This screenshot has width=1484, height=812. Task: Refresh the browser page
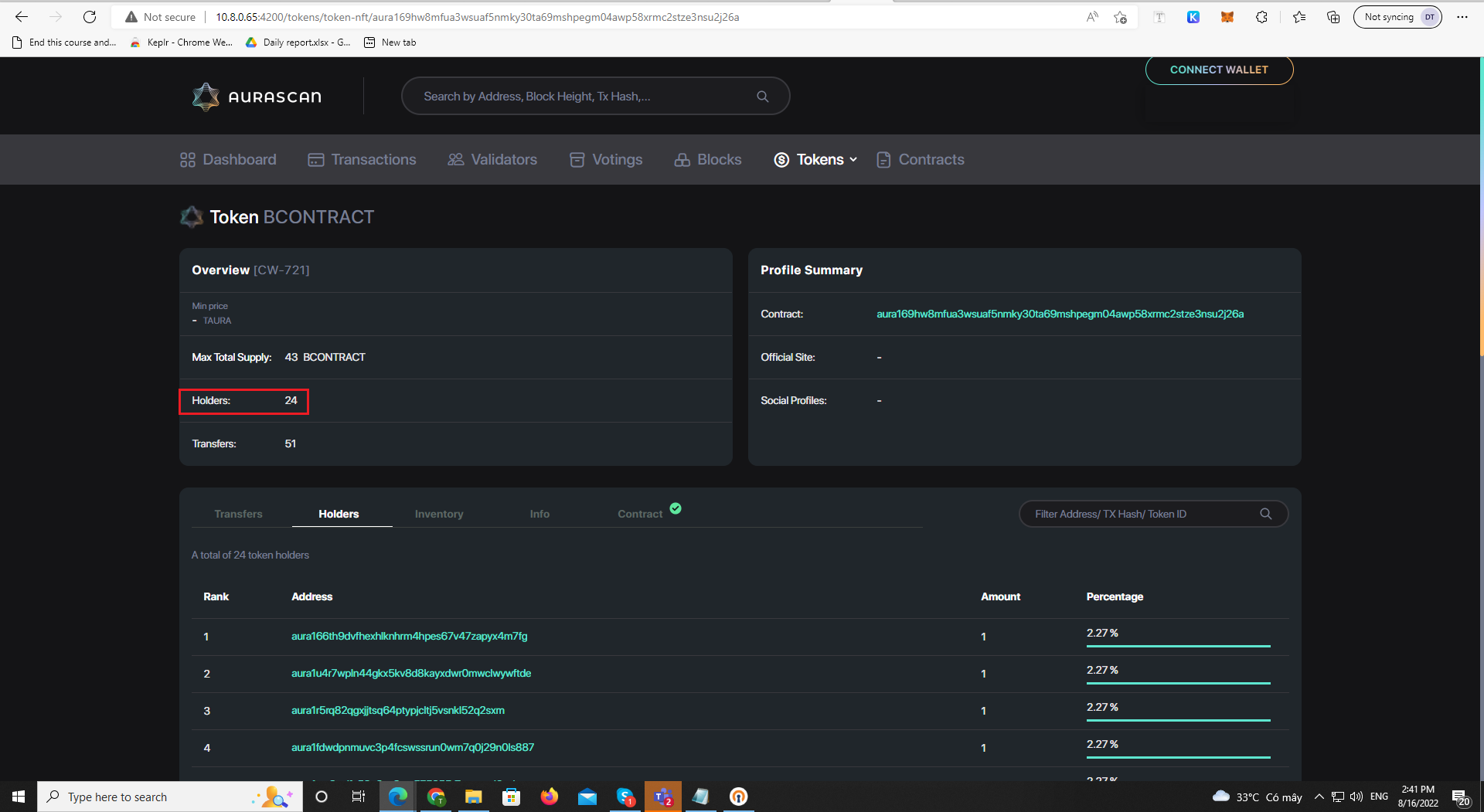(90, 17)
